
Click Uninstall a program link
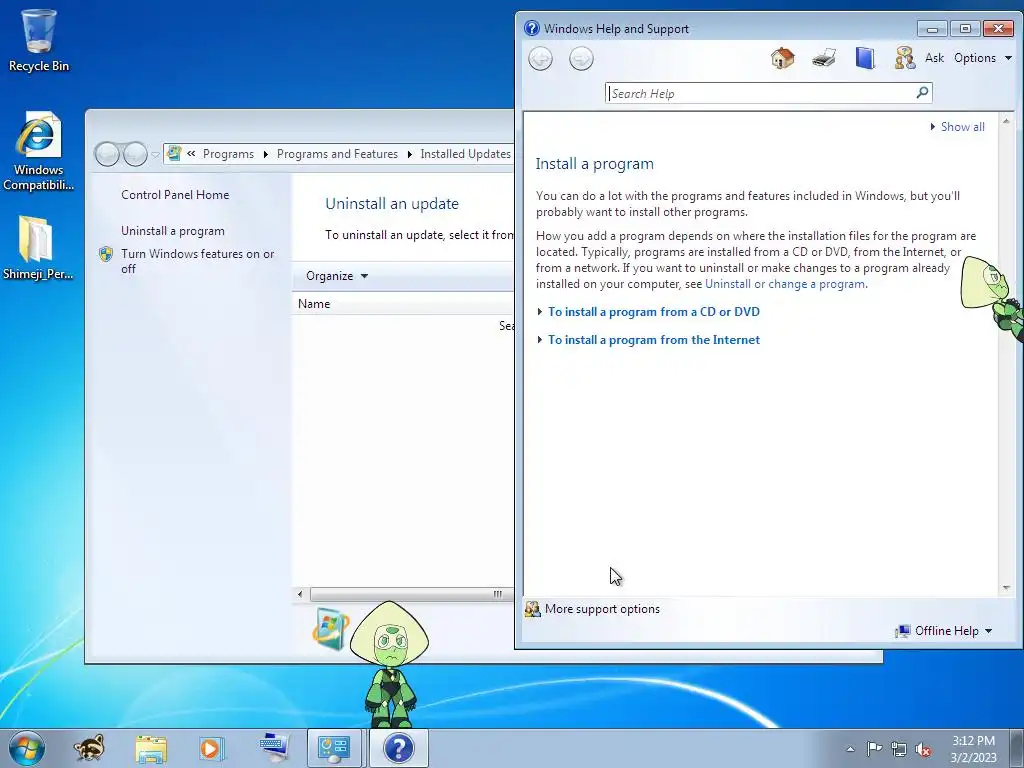172,231
